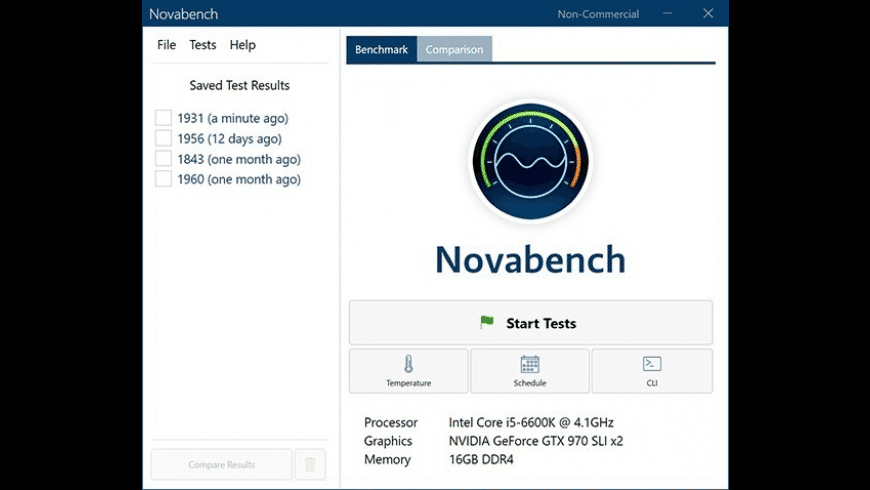Select the '1960 (one month ago)' text
Viewport: 870px width, 490px height.
[239, 179]
